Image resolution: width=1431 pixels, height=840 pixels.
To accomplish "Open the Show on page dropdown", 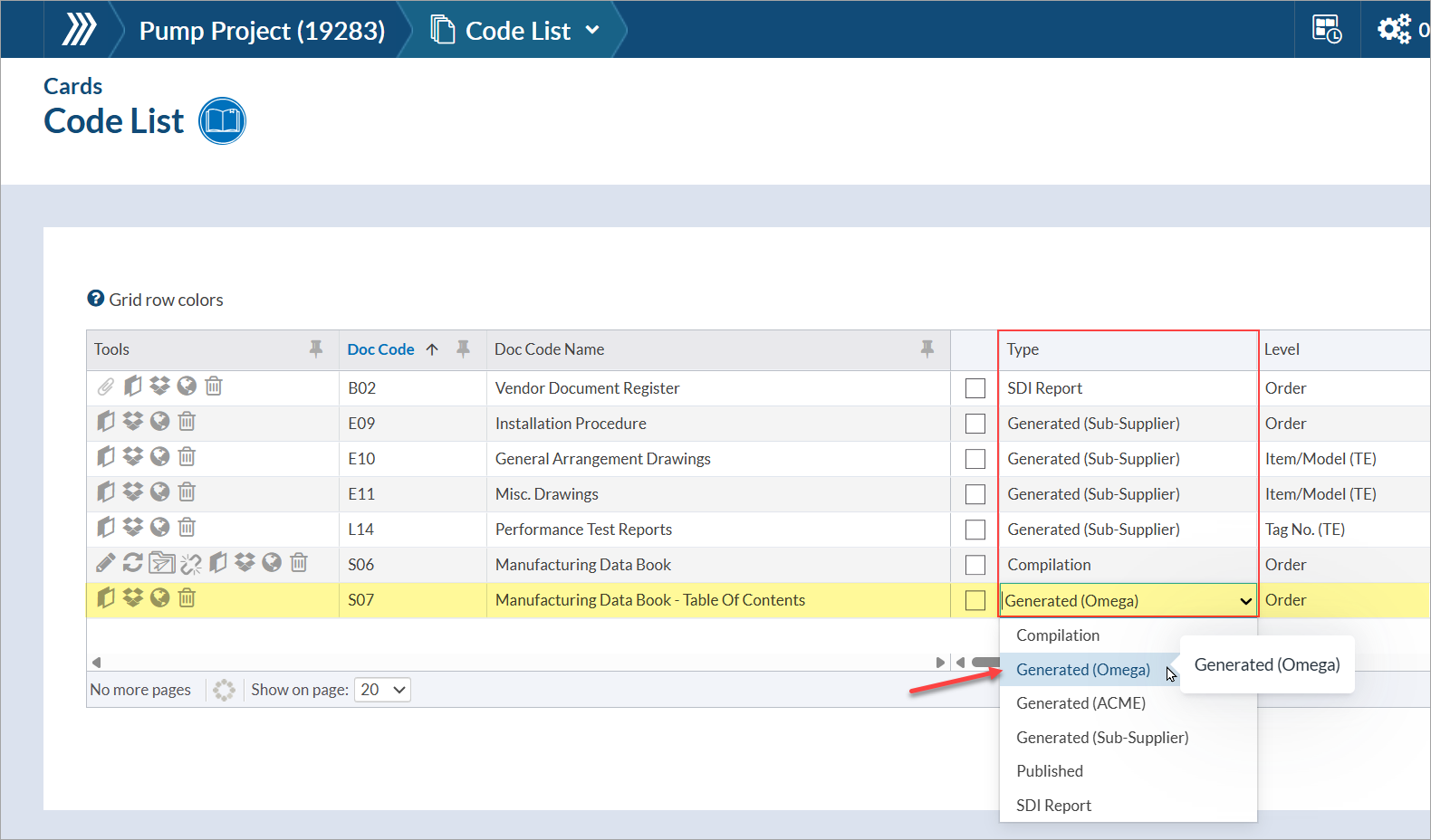I will point(382,690).
